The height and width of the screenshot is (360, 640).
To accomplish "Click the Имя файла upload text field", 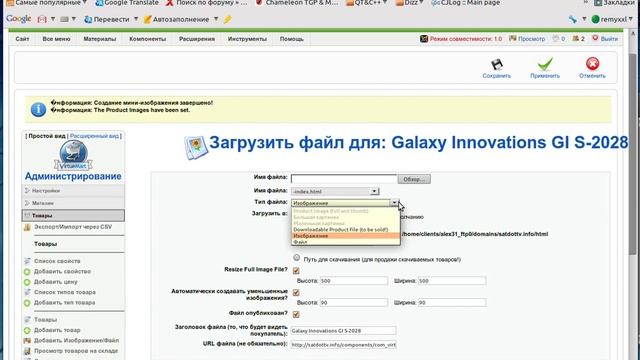I will 344,179.
